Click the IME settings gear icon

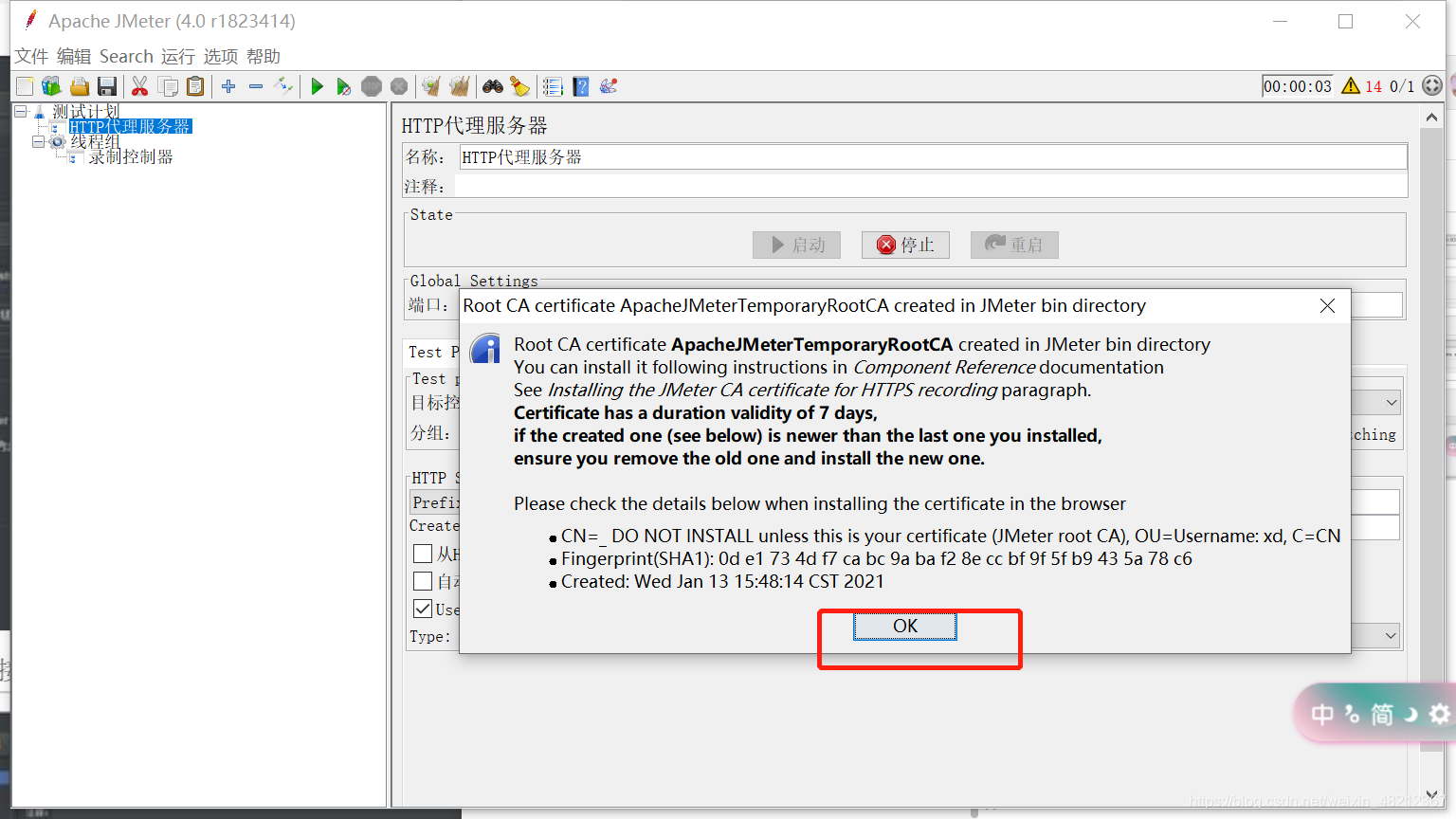coord(1440,714)
